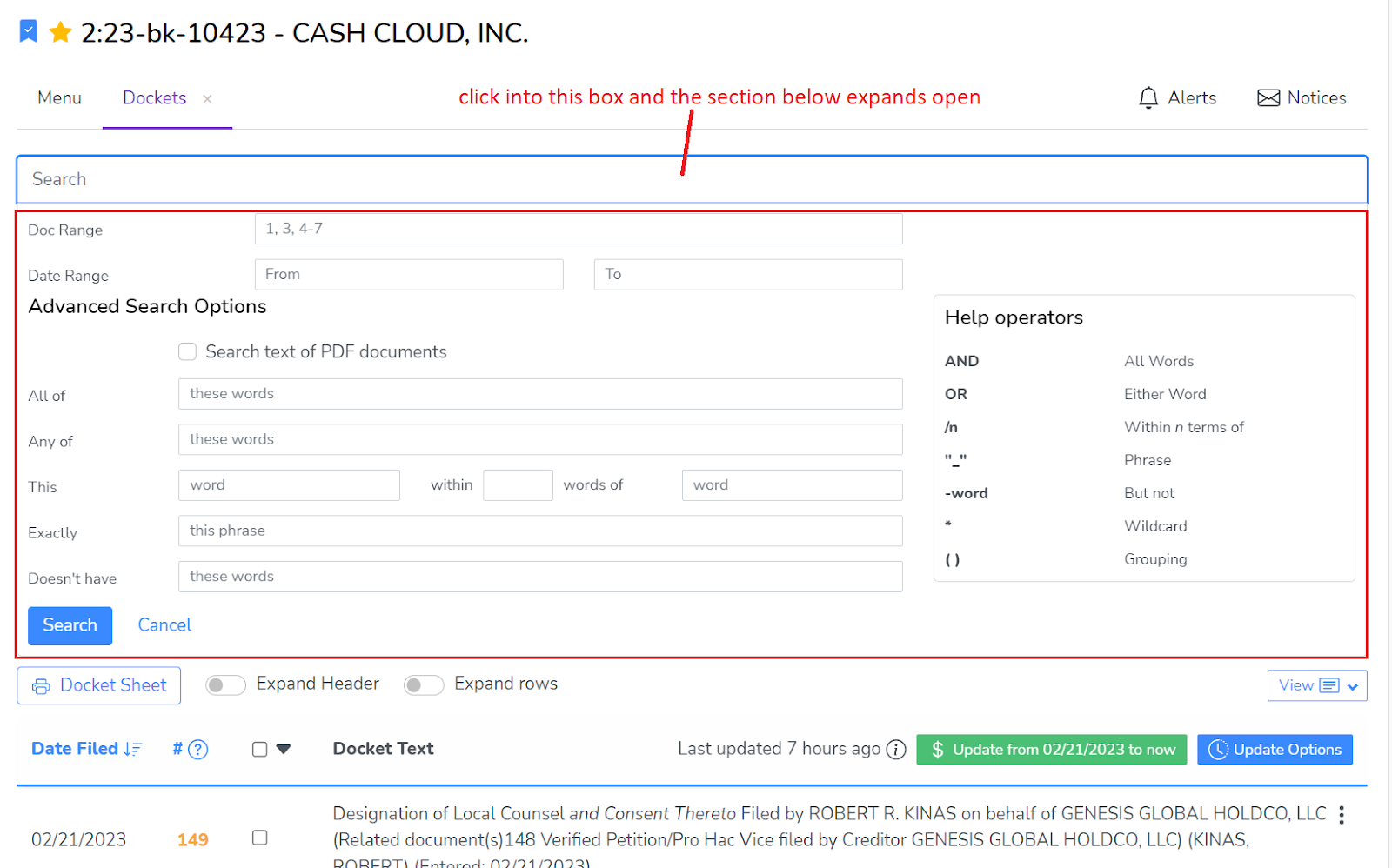Click the All of these words field
Viewport: 1392px width, 868px height.
(540, 394)
